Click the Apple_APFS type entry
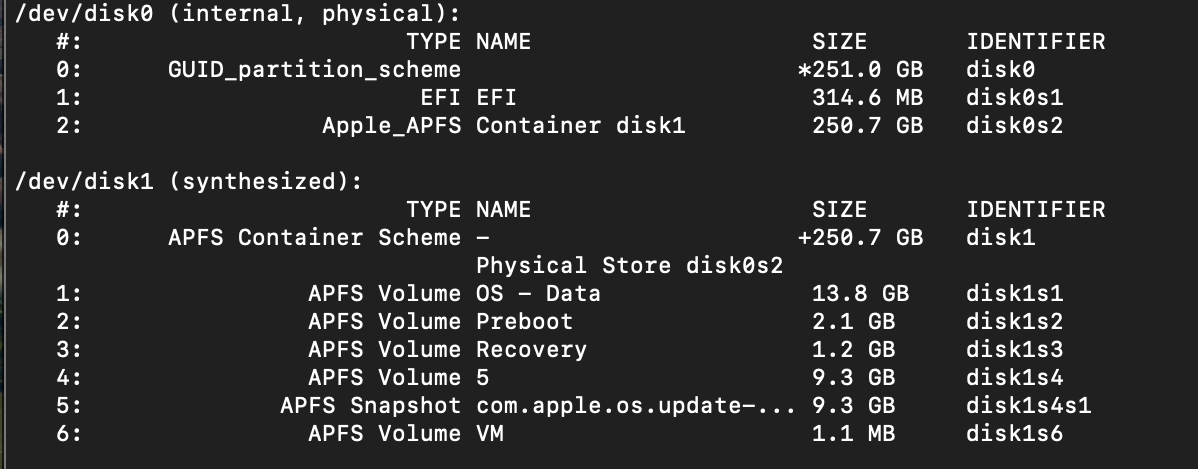1198x469 pixels. [391, 126]
